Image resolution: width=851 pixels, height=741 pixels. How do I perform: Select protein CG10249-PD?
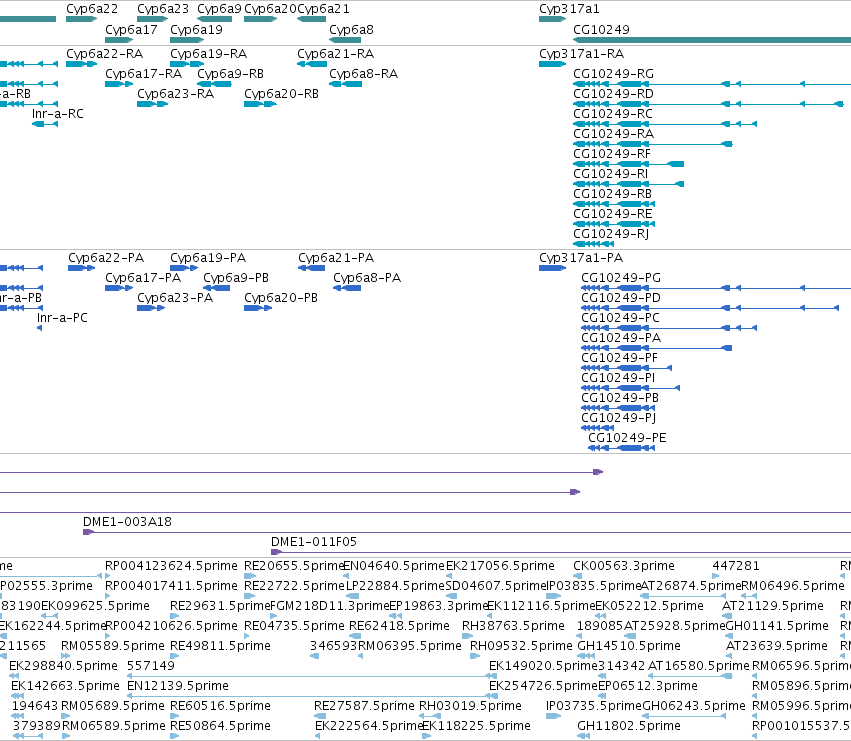point(710,308)
